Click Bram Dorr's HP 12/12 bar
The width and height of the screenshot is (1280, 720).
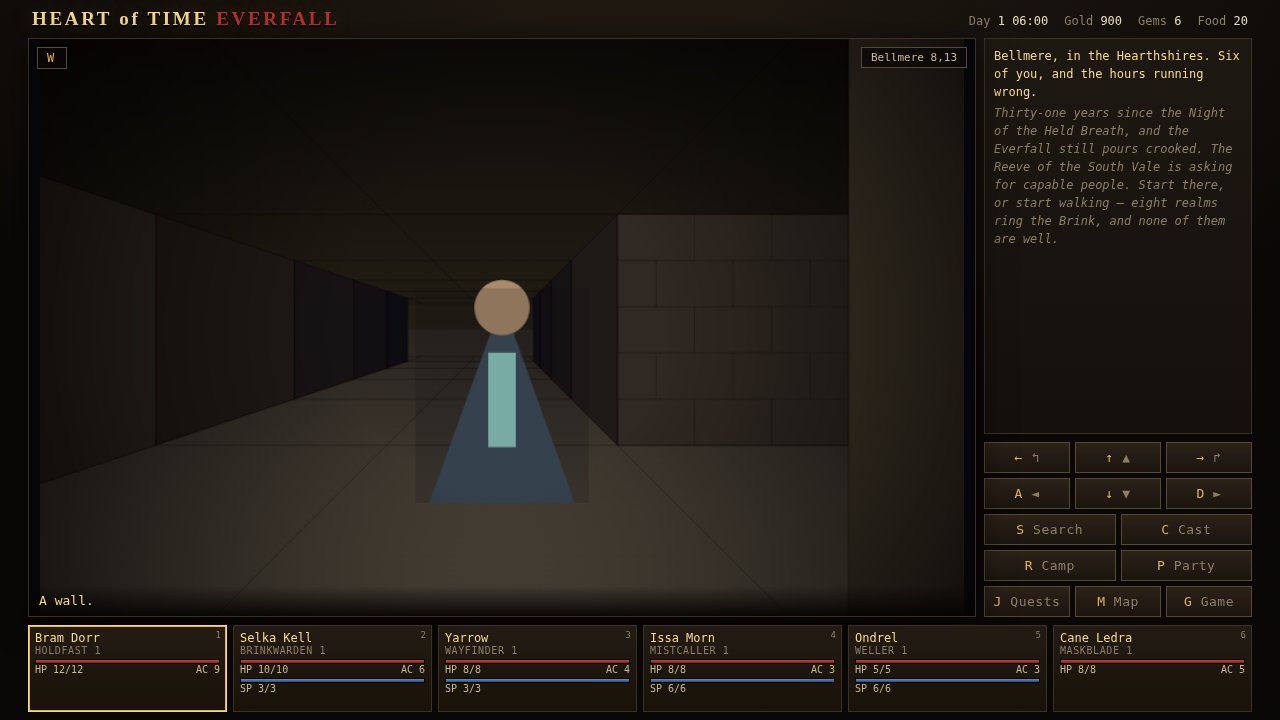tap(128, 661)
